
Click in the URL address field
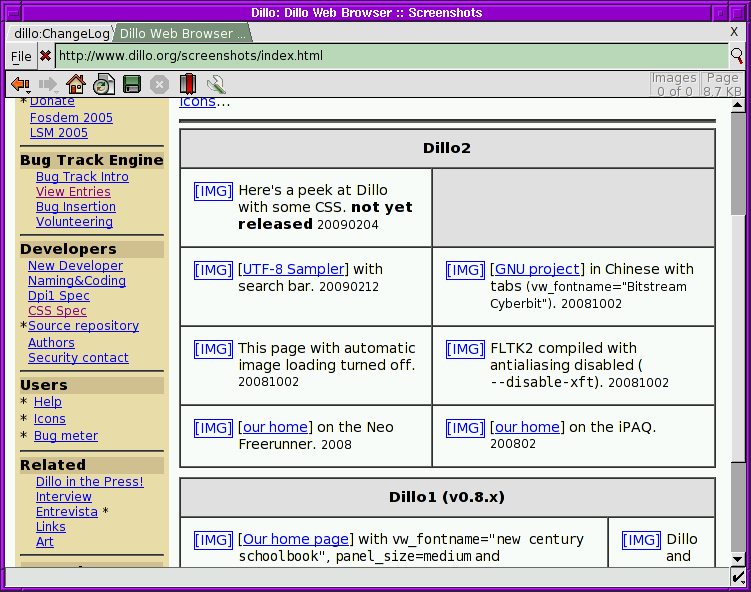391,56
